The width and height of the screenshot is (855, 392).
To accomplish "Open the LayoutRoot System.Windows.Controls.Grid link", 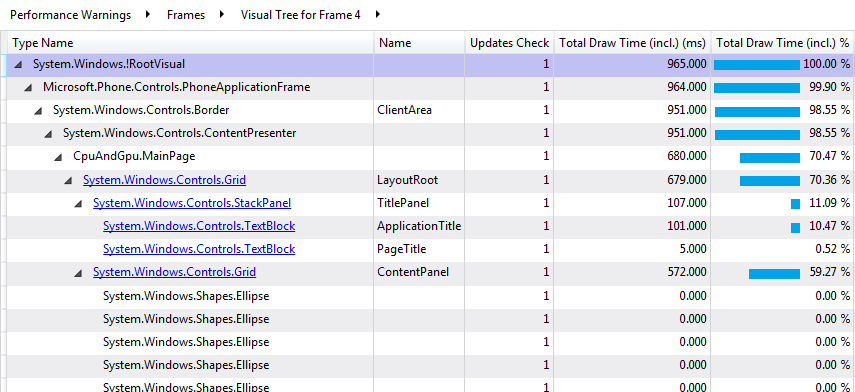I will pos(164,180).
